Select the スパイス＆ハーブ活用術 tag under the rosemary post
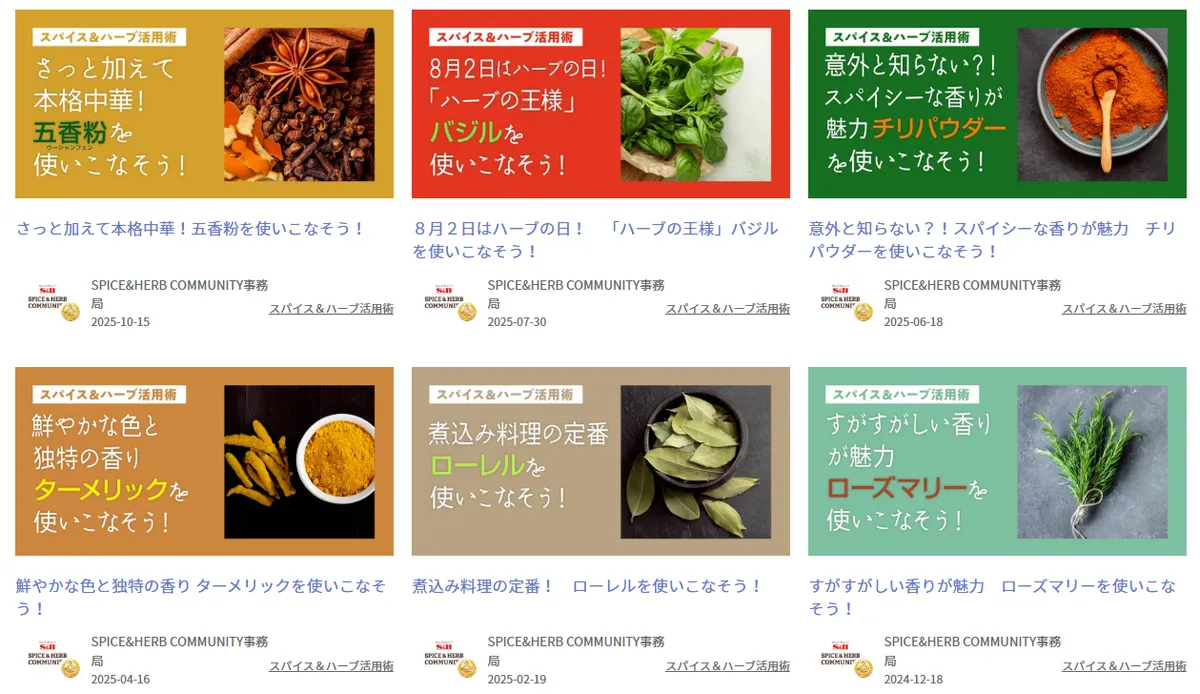1200x694 pixels. pyautogui.click(x=1124, y=666)
